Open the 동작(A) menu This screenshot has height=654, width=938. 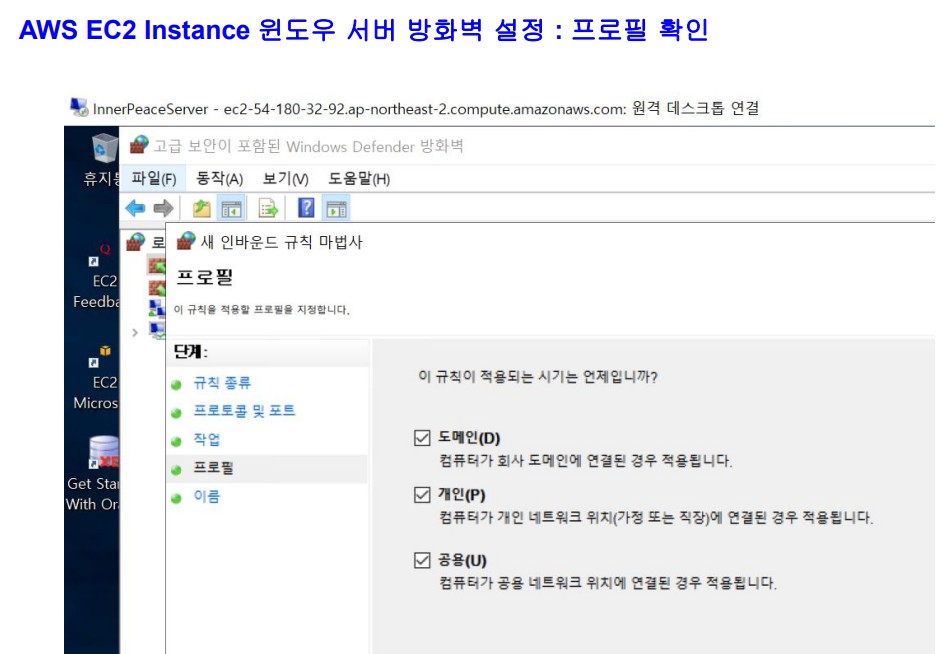(220, 178)
